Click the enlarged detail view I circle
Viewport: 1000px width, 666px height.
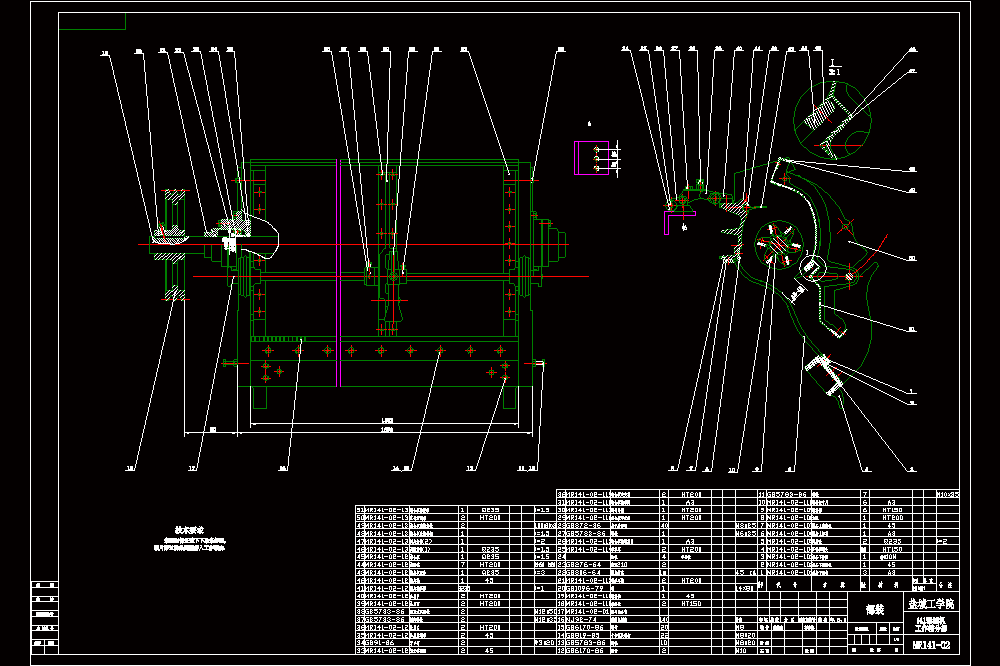tap(832, 119)
